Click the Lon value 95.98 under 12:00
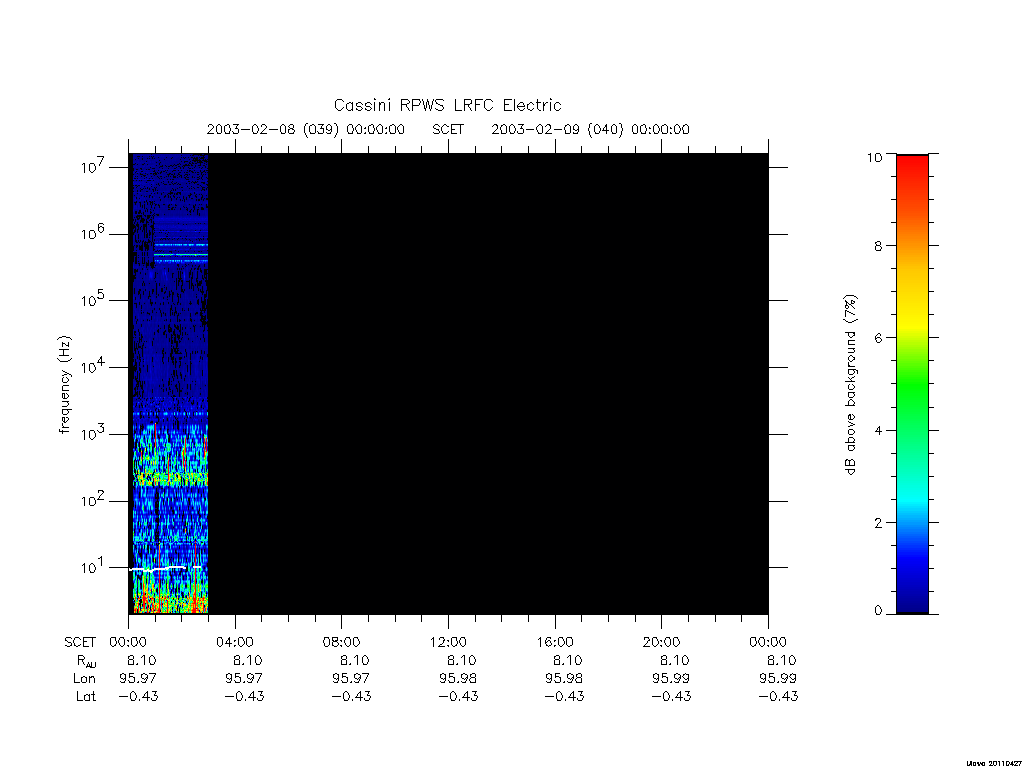The height and width of the screenshot is (768, 1024). (457, 679)
